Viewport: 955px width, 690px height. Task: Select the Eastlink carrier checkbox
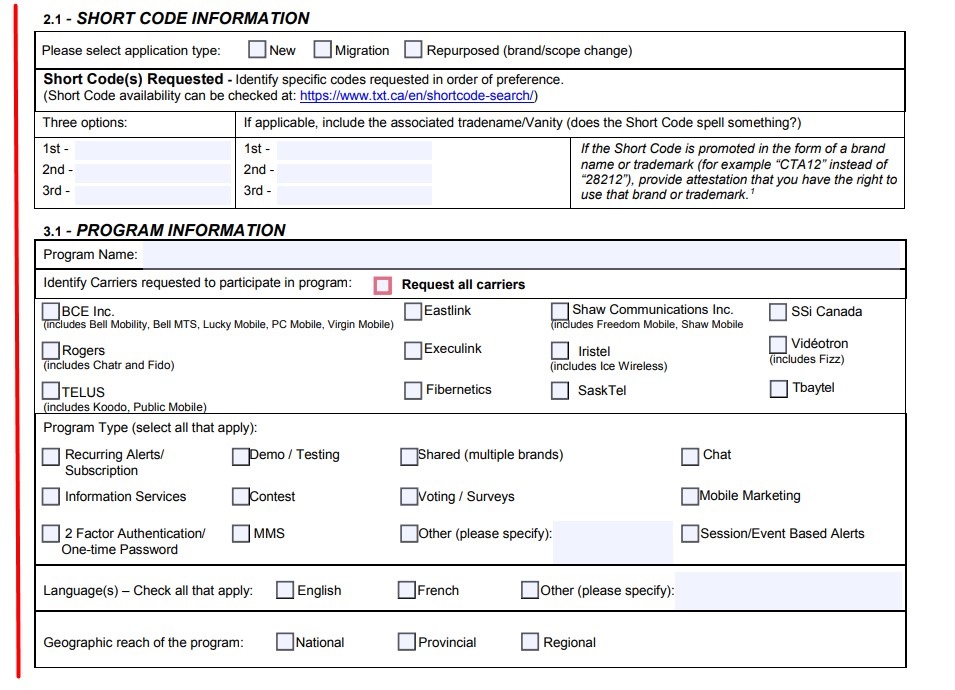pyautogui.click(x=413, y=311)
